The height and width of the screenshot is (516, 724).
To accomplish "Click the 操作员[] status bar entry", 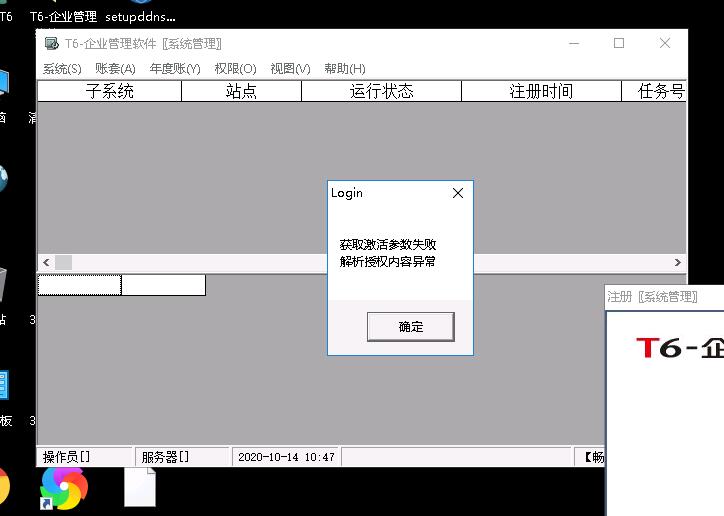I will click(84, 457).
